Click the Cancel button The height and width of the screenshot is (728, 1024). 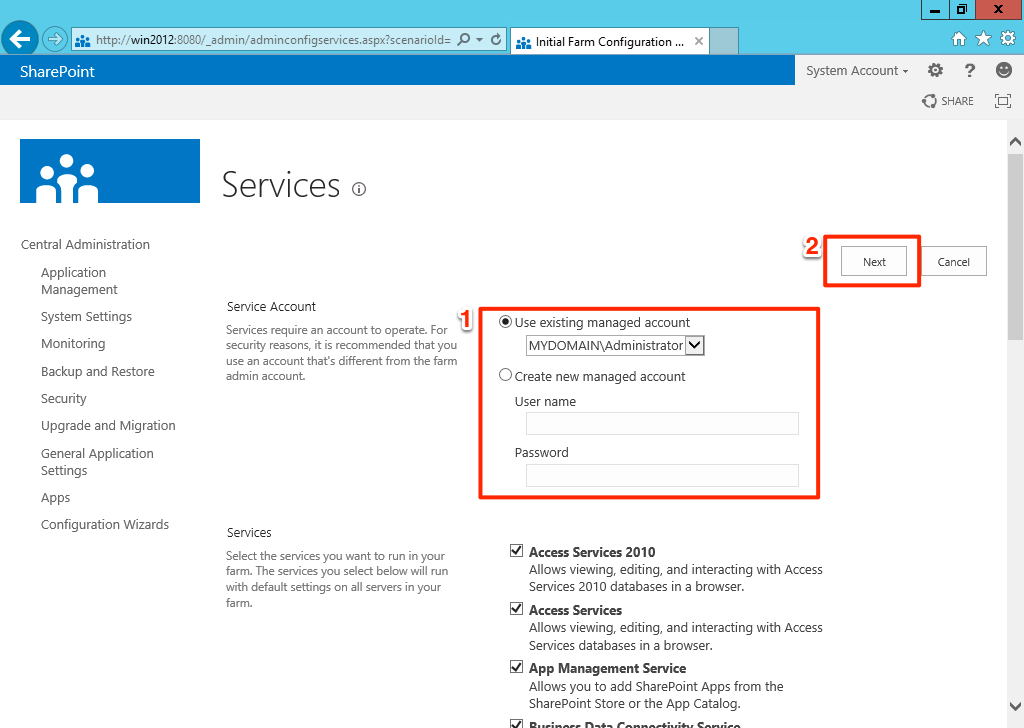(x=953, y=262)
